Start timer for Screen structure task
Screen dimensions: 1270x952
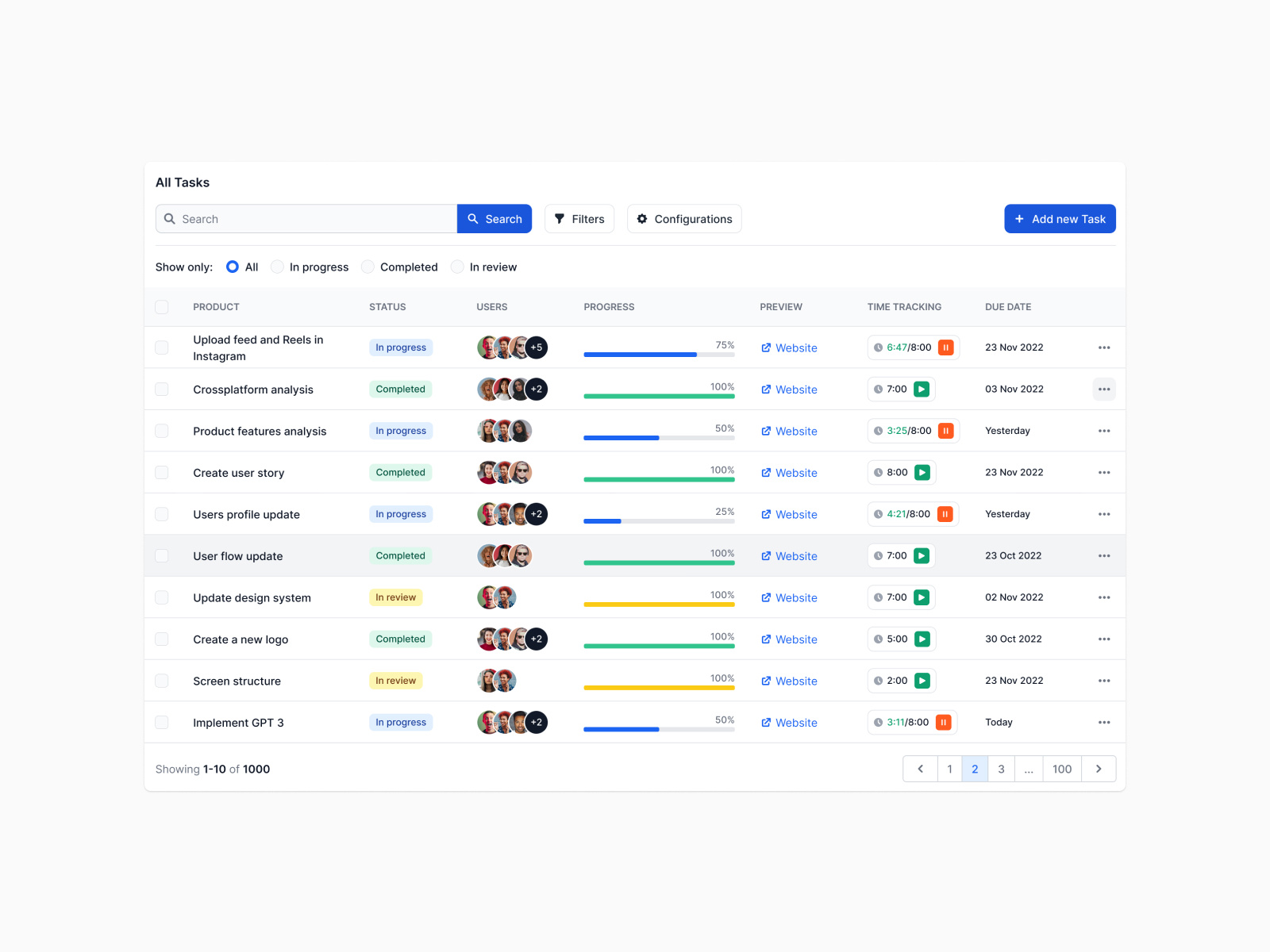tap(922, 681)
